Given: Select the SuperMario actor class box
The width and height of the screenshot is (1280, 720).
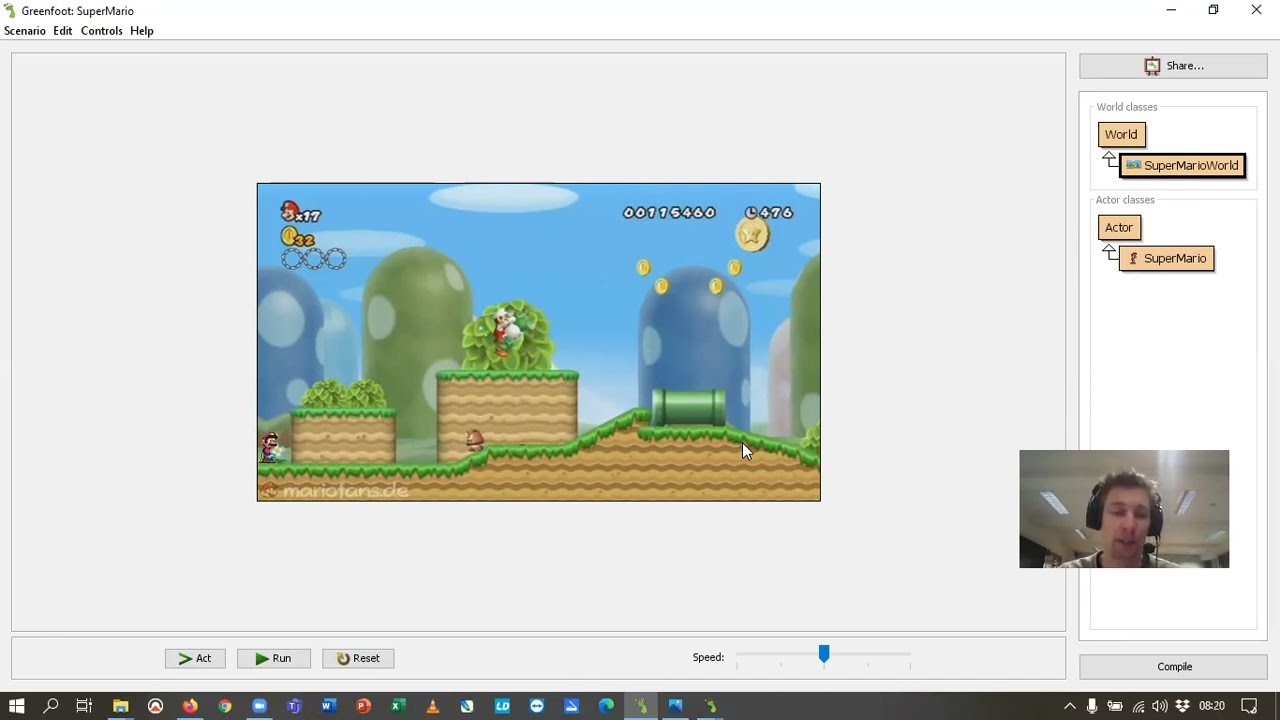Looking at the screenshot, I should [x=1167, y=258].
